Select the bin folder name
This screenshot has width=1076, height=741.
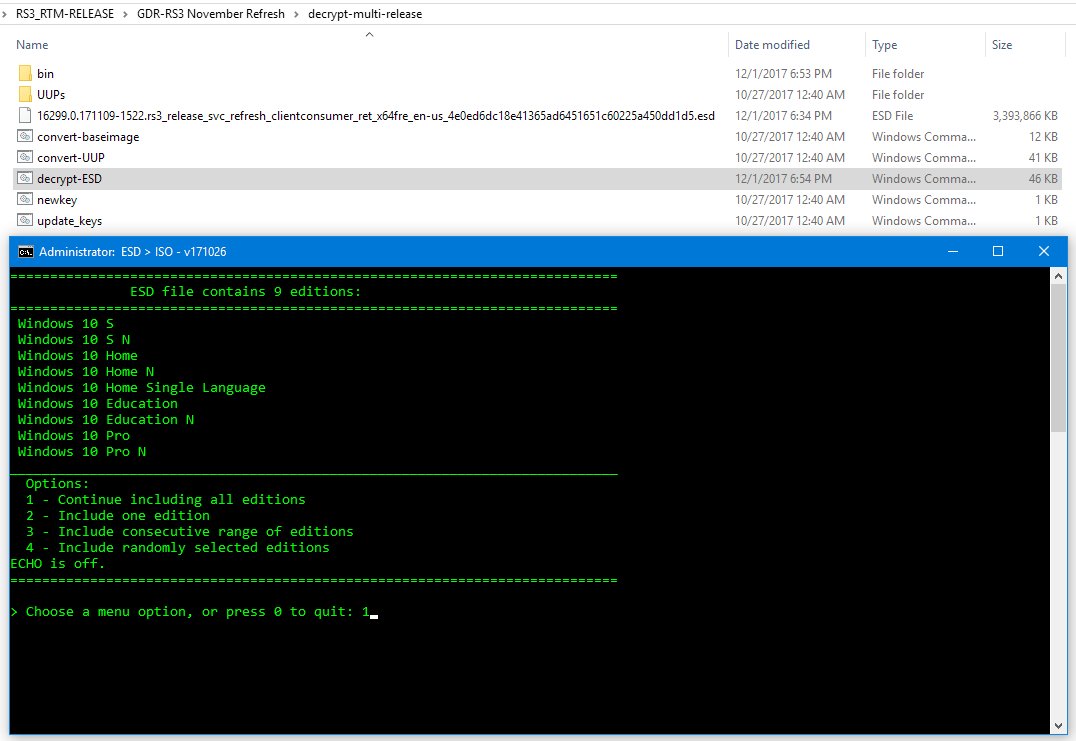tap(45, 73)
